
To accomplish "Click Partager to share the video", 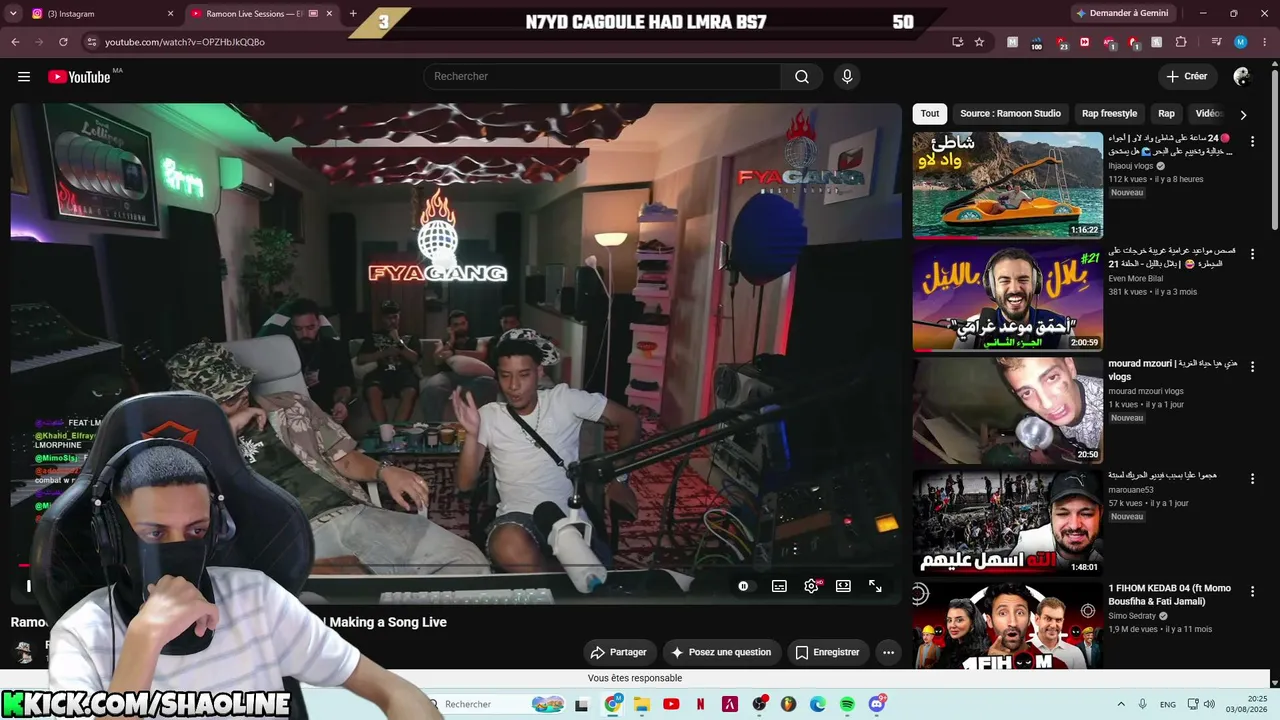I will pos(620,653).
